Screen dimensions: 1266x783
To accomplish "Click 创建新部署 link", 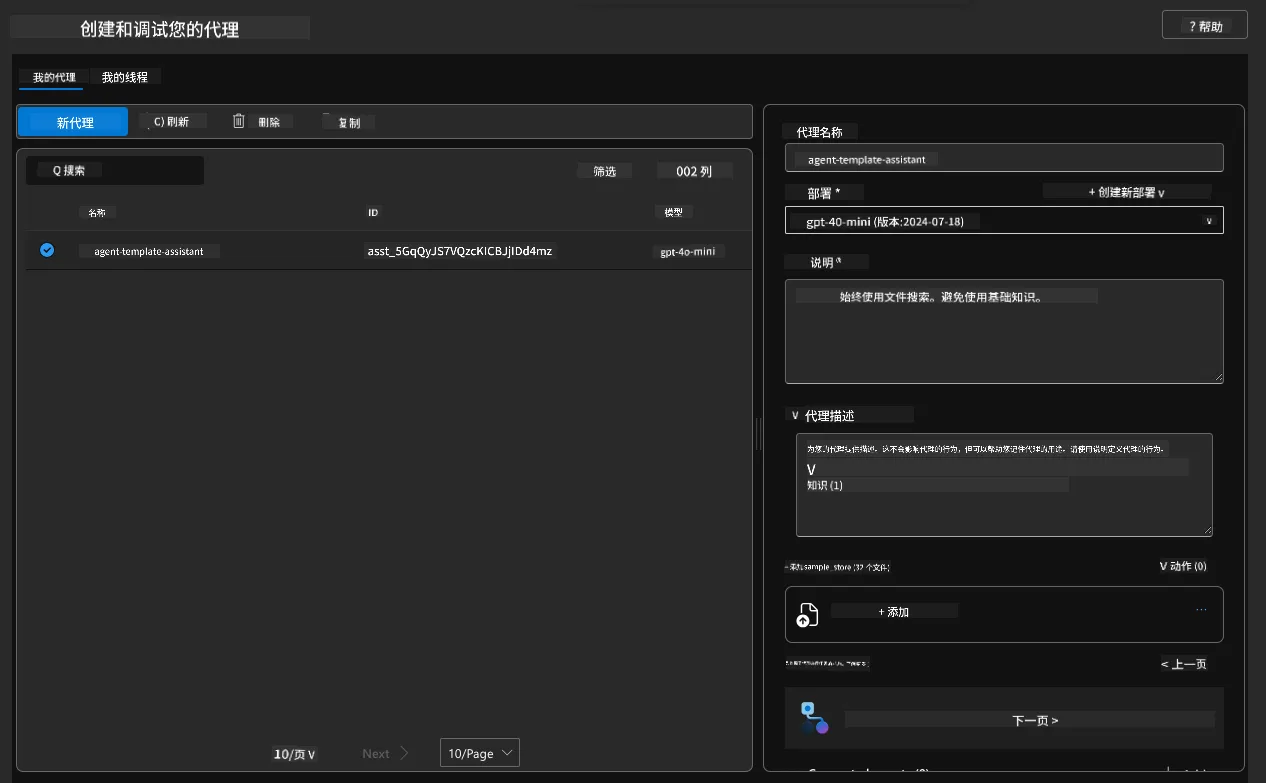I will pyautogui.click(x=1127, y=191).
